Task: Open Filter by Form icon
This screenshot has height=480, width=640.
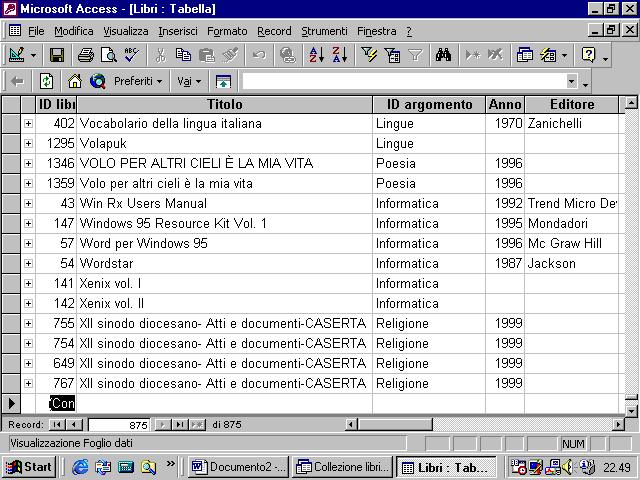Action: pyautogui.click(x=392, y=55)
